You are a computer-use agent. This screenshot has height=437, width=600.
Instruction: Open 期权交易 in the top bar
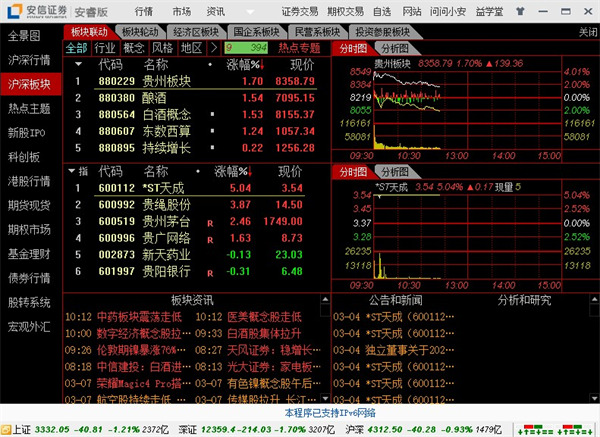coord(346,12)
